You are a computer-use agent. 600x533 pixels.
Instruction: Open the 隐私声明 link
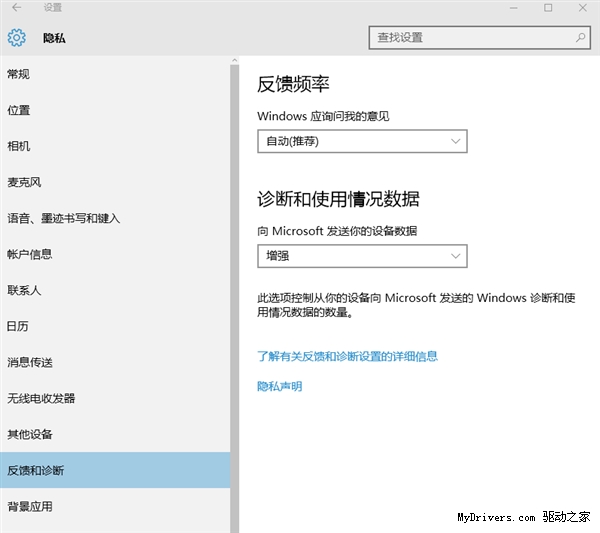pos(280,386)
